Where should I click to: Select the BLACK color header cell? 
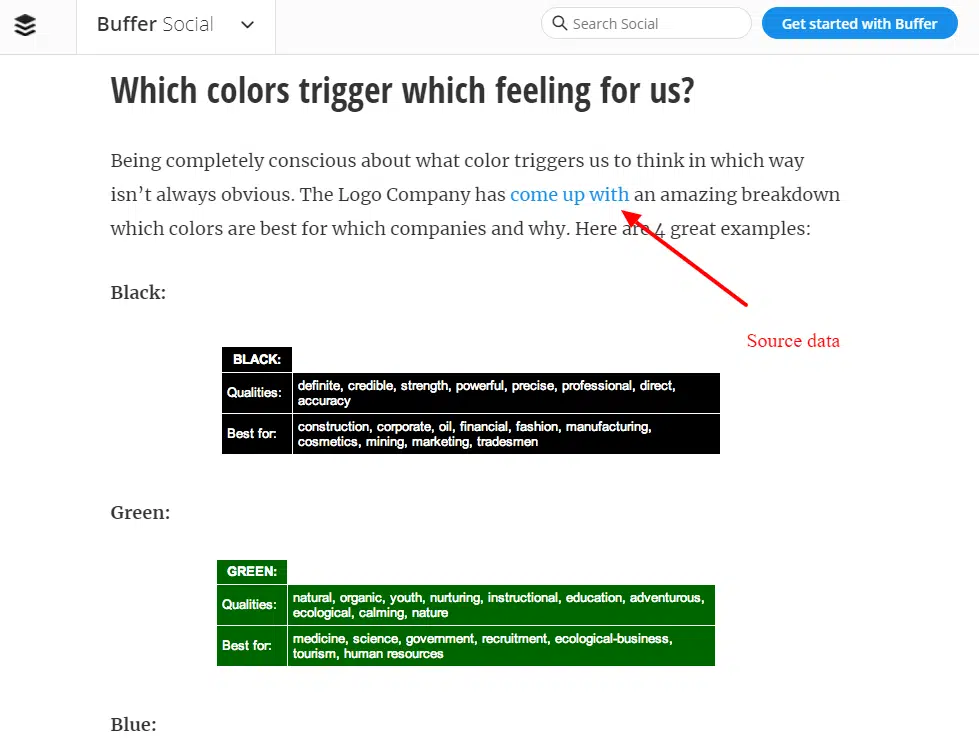pyautogui.click(x=256, y=359)
